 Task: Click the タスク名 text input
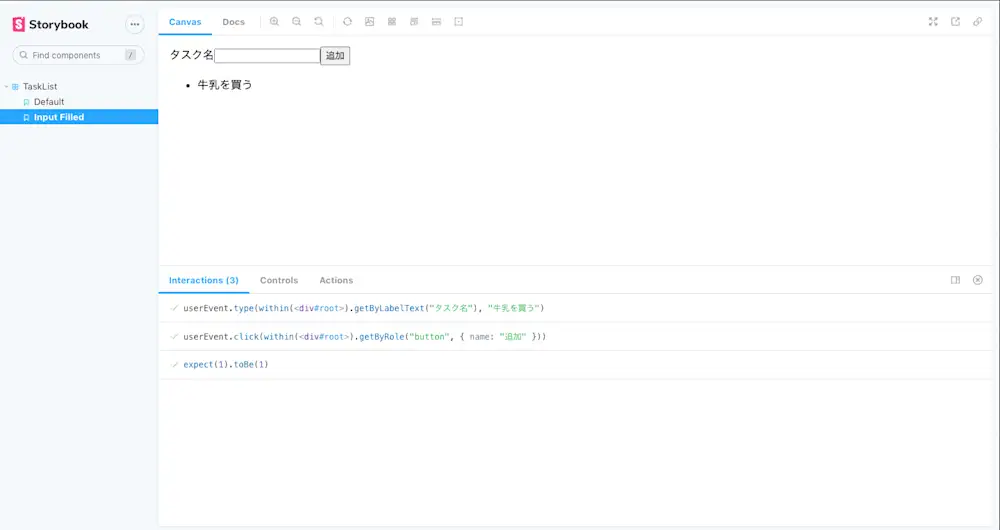[267, 55]
